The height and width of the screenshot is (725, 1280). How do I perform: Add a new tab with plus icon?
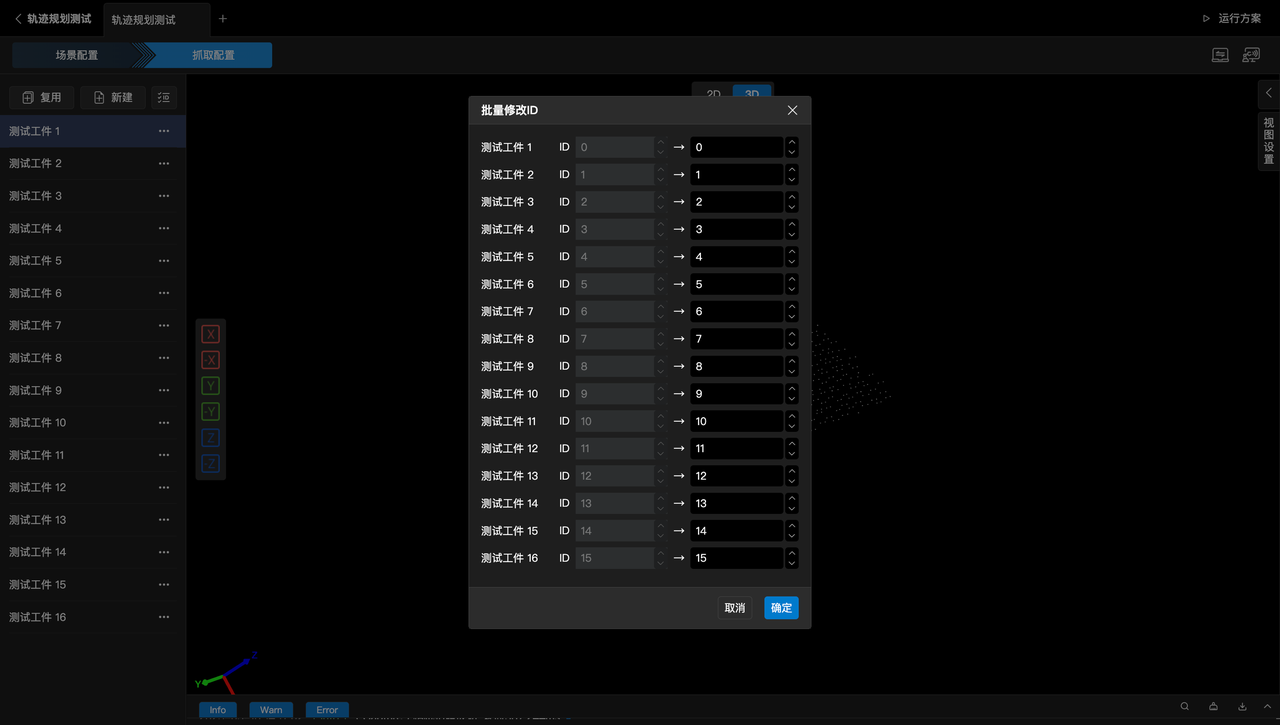point(223,19)
